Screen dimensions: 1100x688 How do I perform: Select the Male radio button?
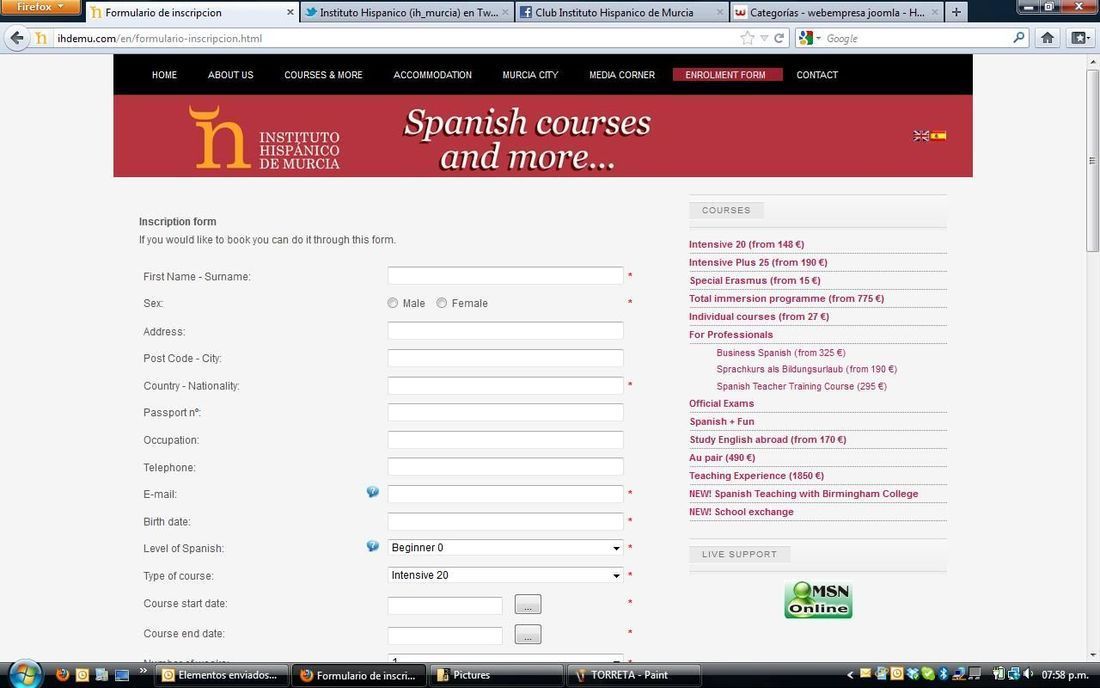pos(392,303)
